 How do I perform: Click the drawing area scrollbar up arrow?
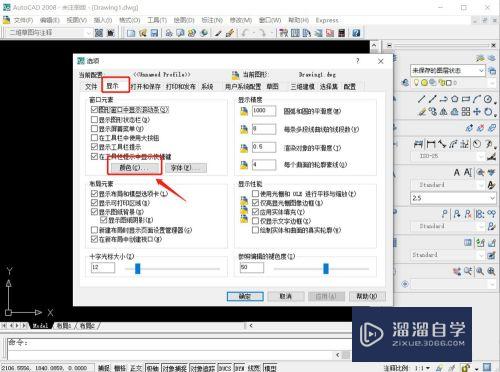point(375,45)
